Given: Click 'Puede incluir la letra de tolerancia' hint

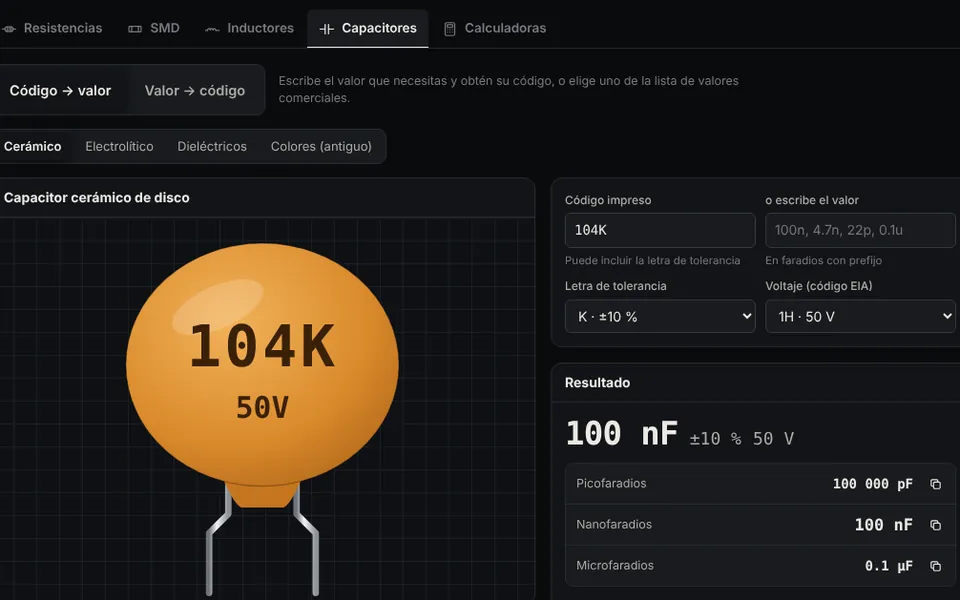Looking at the screenshot, I should pos(652,260).
